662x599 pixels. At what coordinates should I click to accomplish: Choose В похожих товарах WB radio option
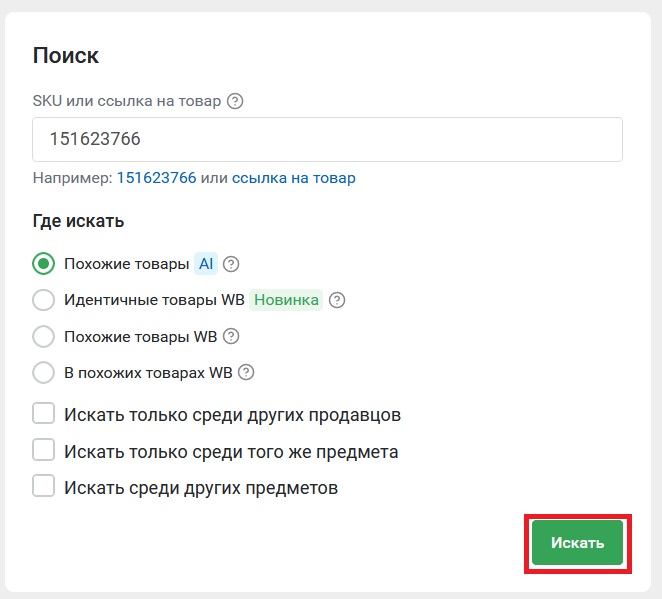click(x=43, y=373)
